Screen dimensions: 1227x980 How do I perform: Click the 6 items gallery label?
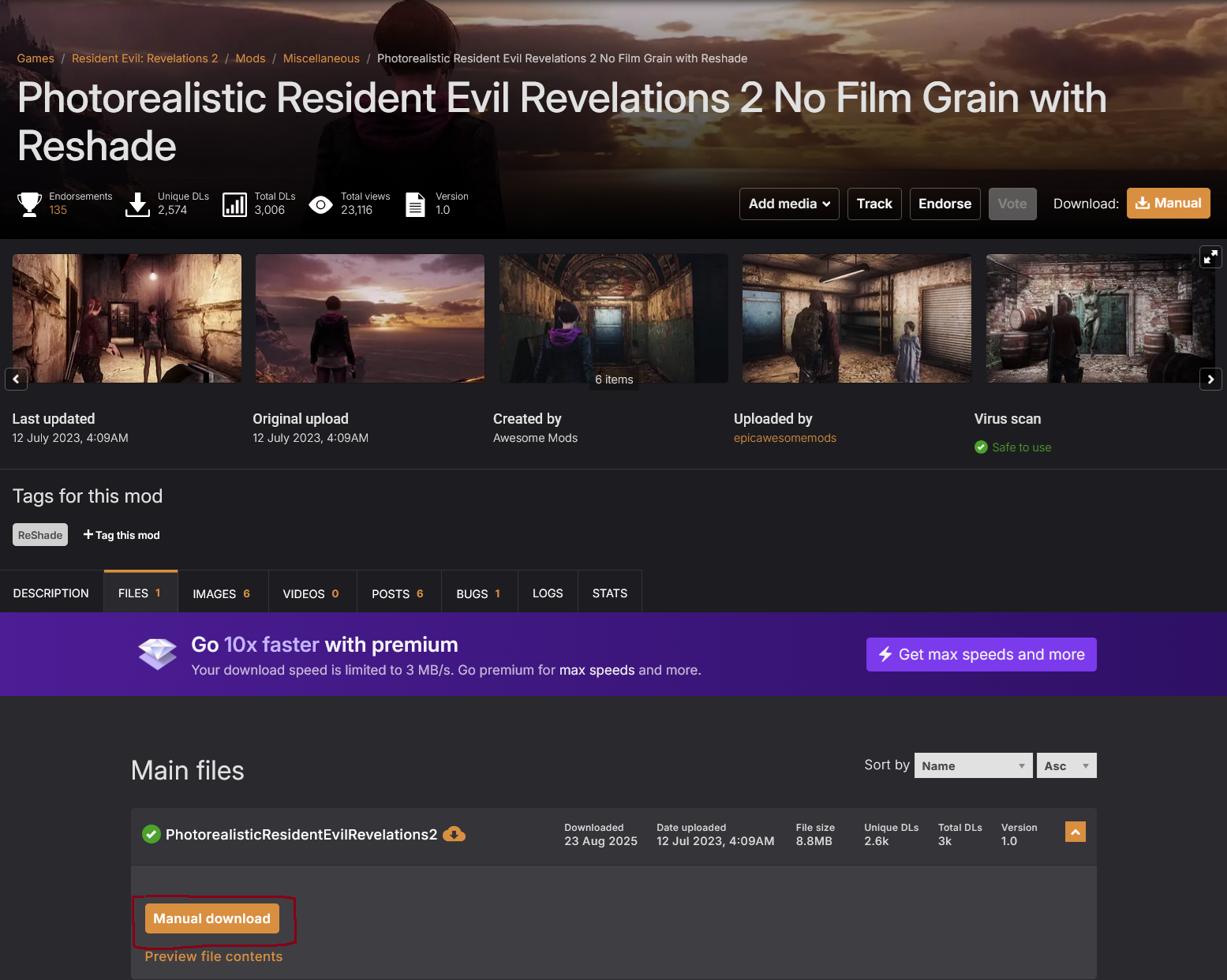pyautogui.click(x=614, y=380)
